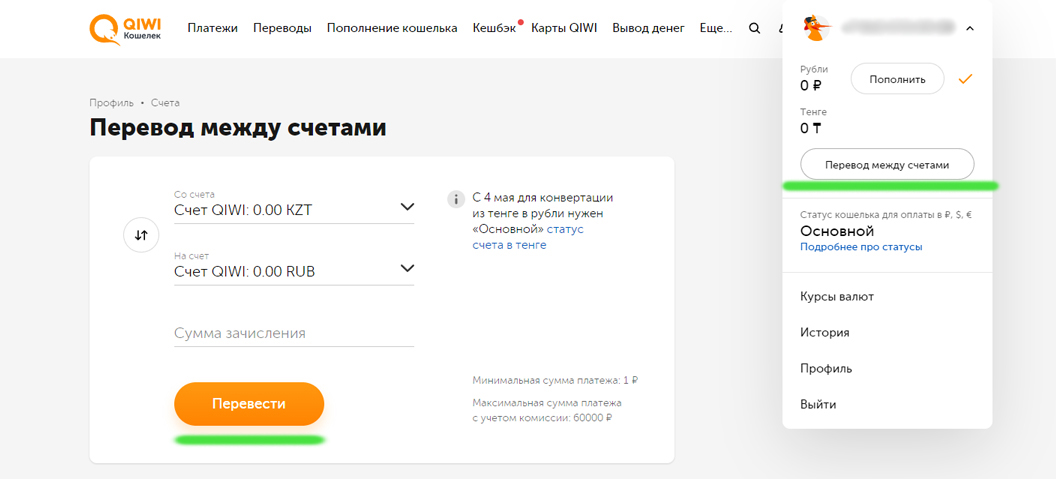
Task: Click the info icon beside the conversion notice
Action: point(456,199)
